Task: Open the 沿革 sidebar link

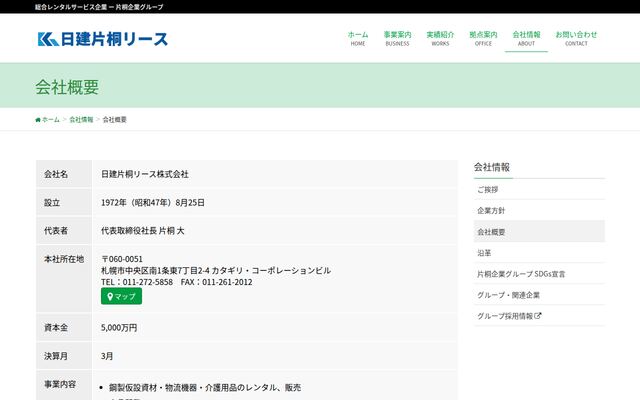Action: [x=539, y=253]
